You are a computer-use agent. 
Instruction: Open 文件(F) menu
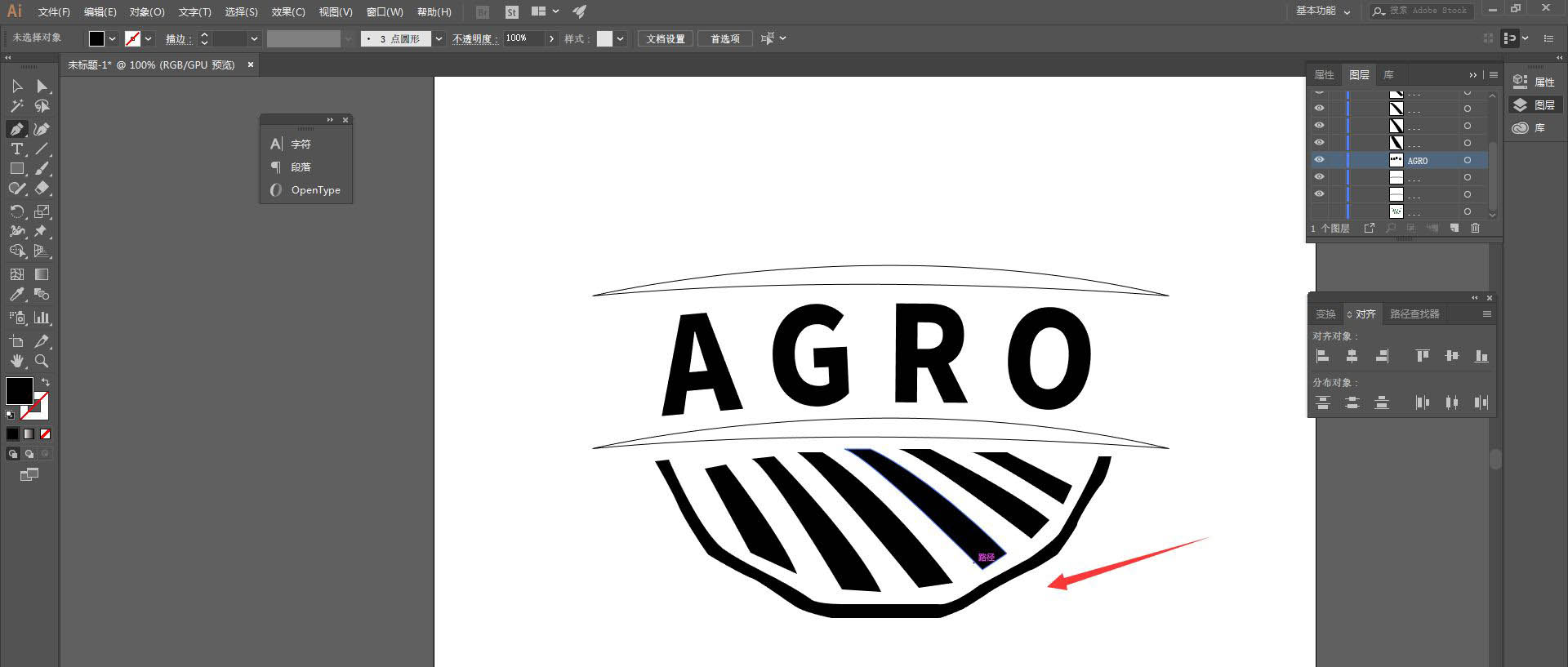point(54,12)
